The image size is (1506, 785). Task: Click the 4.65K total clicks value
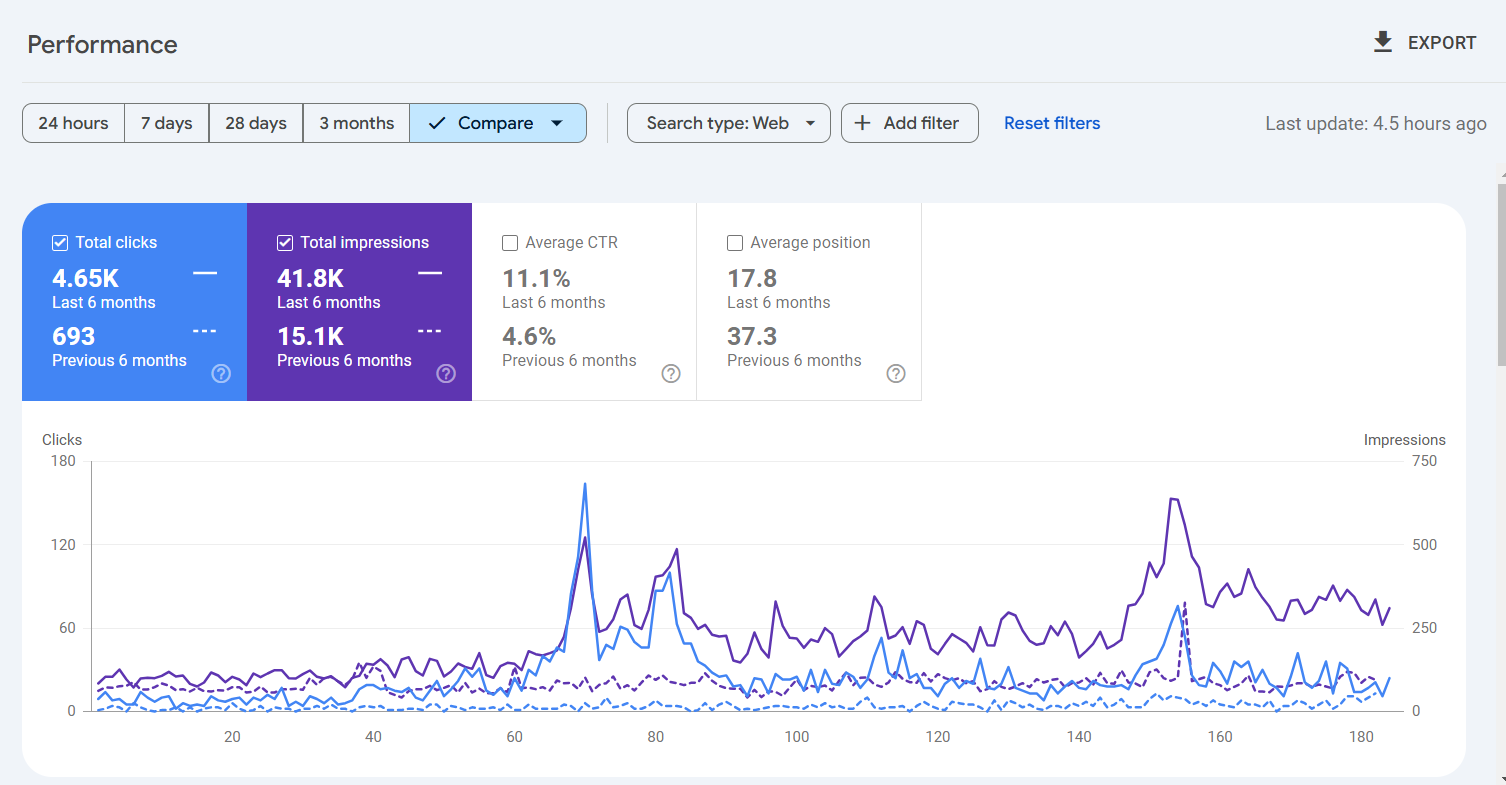tap(85, 279)
